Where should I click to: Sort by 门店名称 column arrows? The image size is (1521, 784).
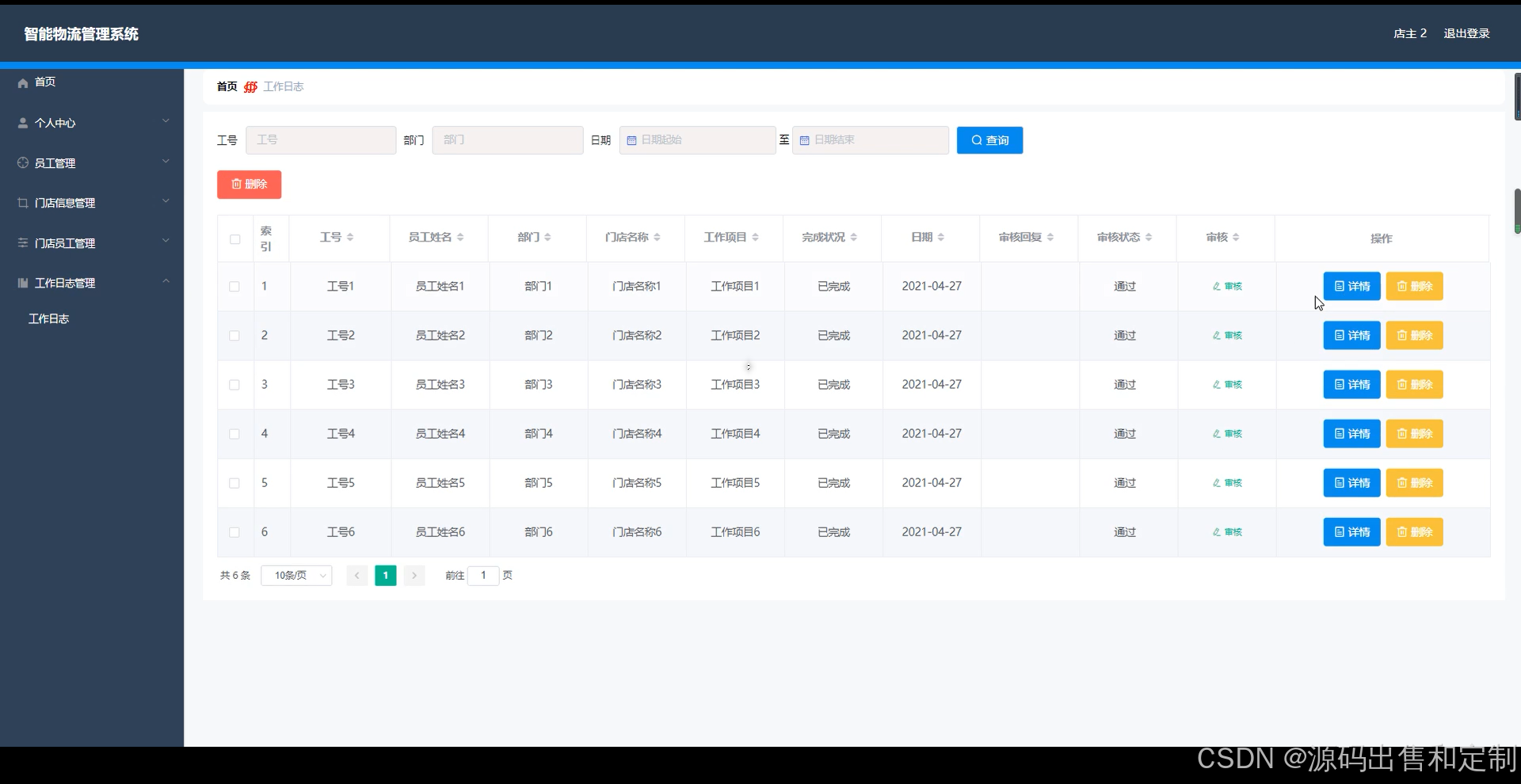click(x=657, y=238)
